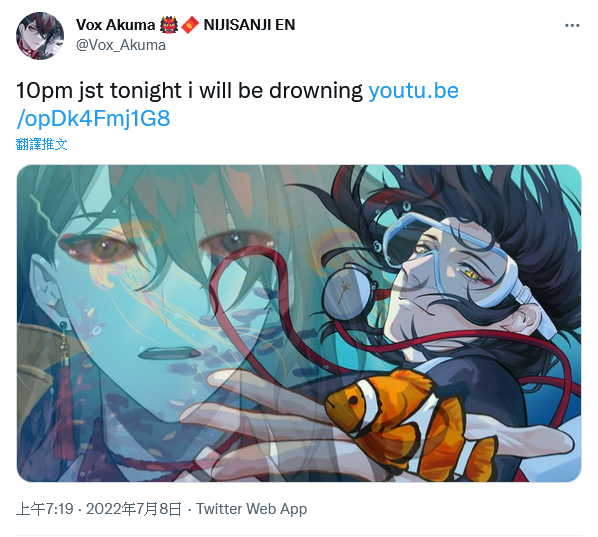
Task: Open the Vox Akuma display name
Action: [x=115, y=25]
